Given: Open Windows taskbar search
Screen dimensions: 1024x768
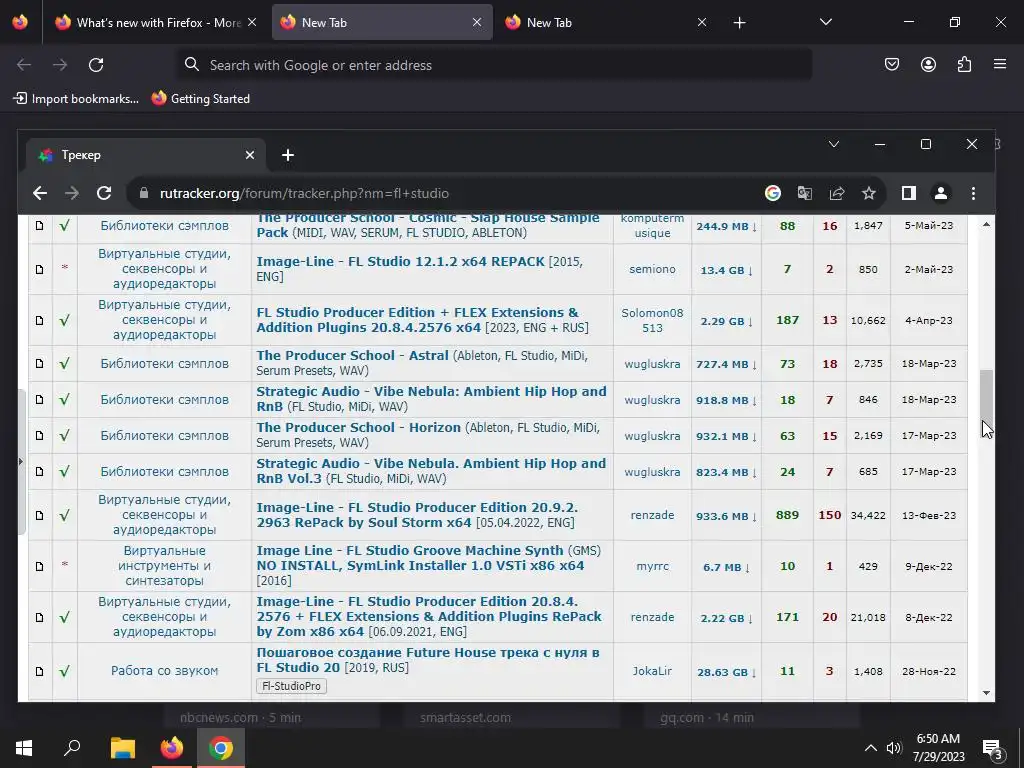Looking at the screenshot, I should [72, 748].
